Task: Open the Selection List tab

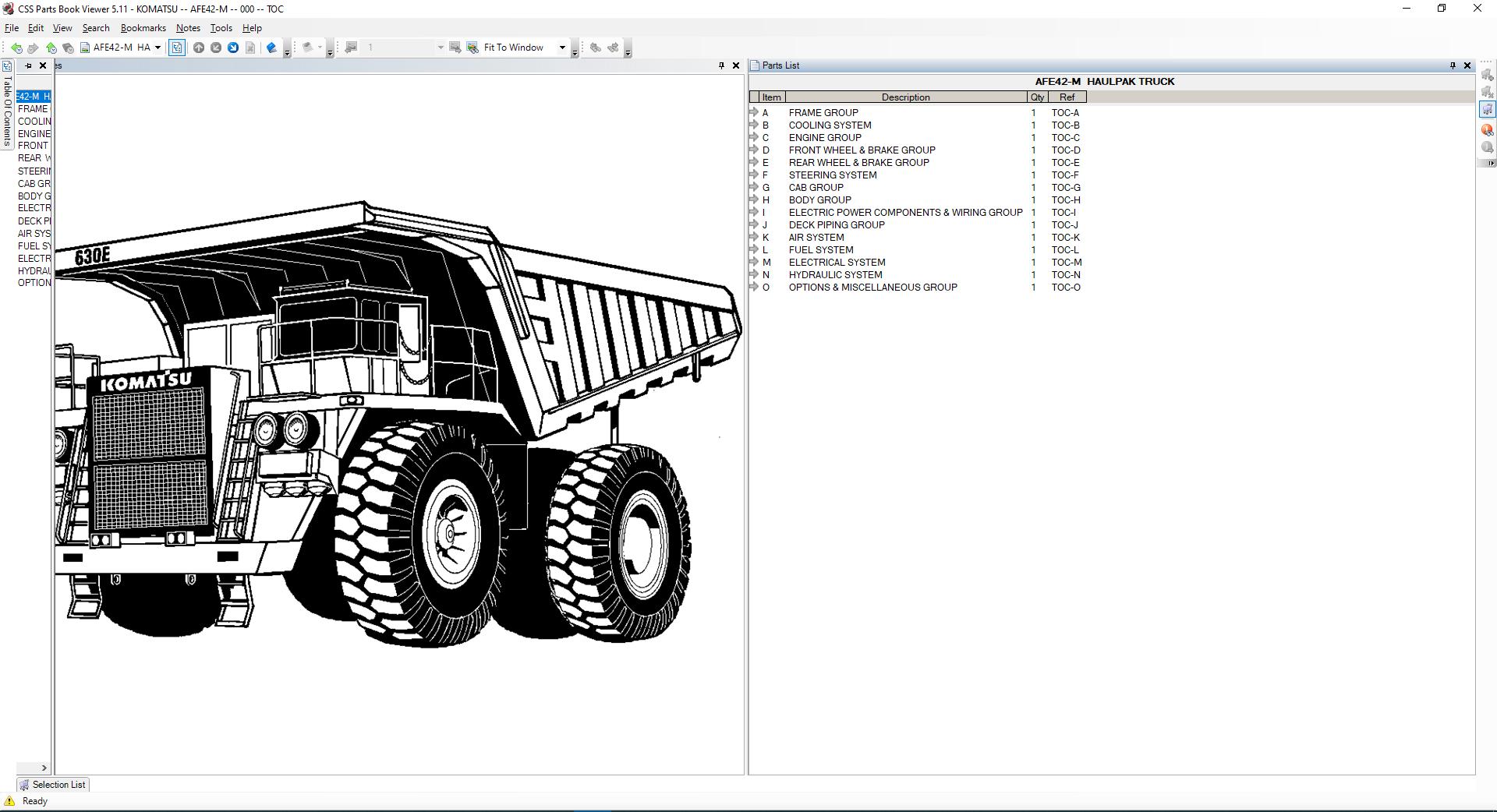Action: tap(53, 785)
